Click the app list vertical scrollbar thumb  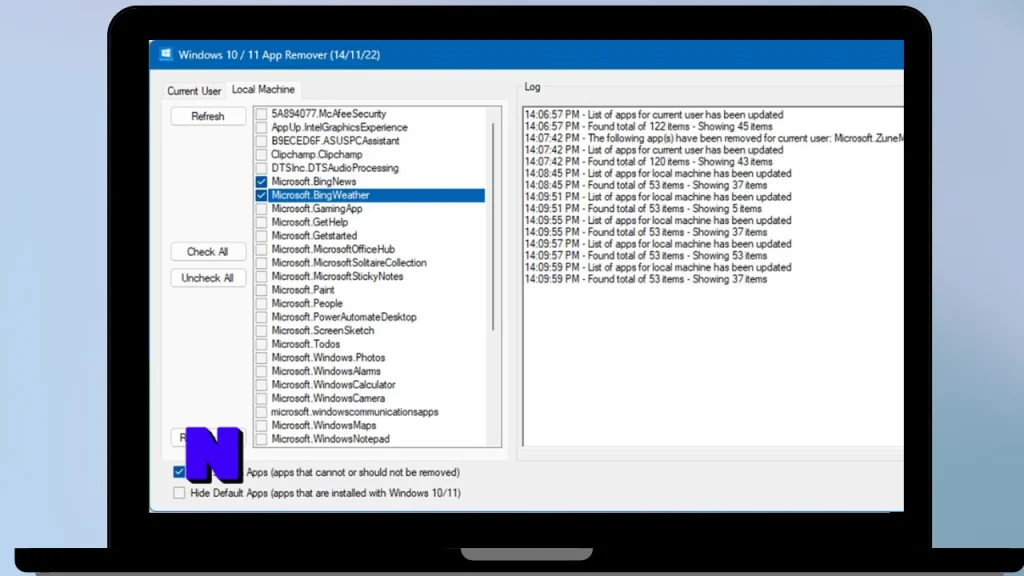pos(493,226)
